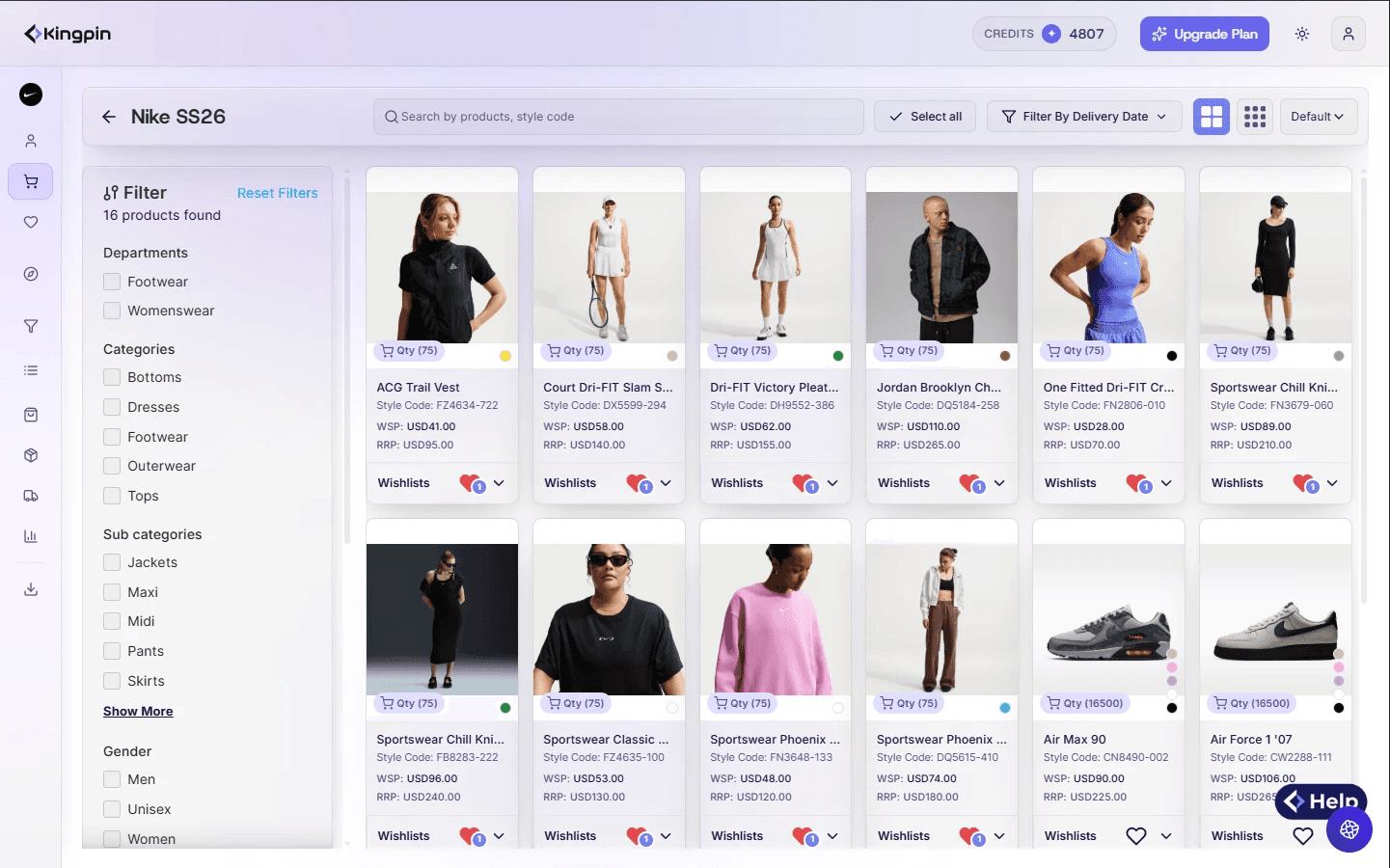This screenshot has height=868, width=1390.
Task: Click the wishlist heart for ACG Trail Vest
Action: click(471, 483)
